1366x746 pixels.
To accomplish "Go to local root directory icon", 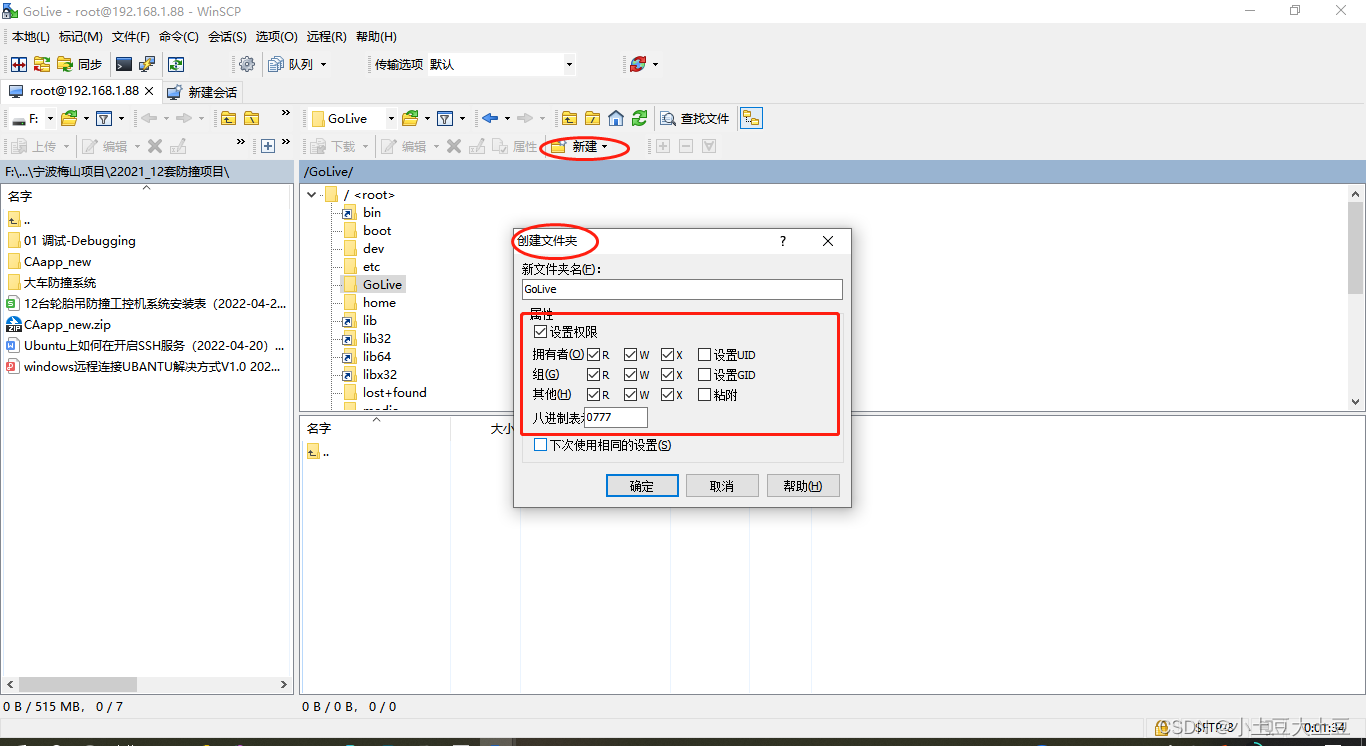I will 252,118.
